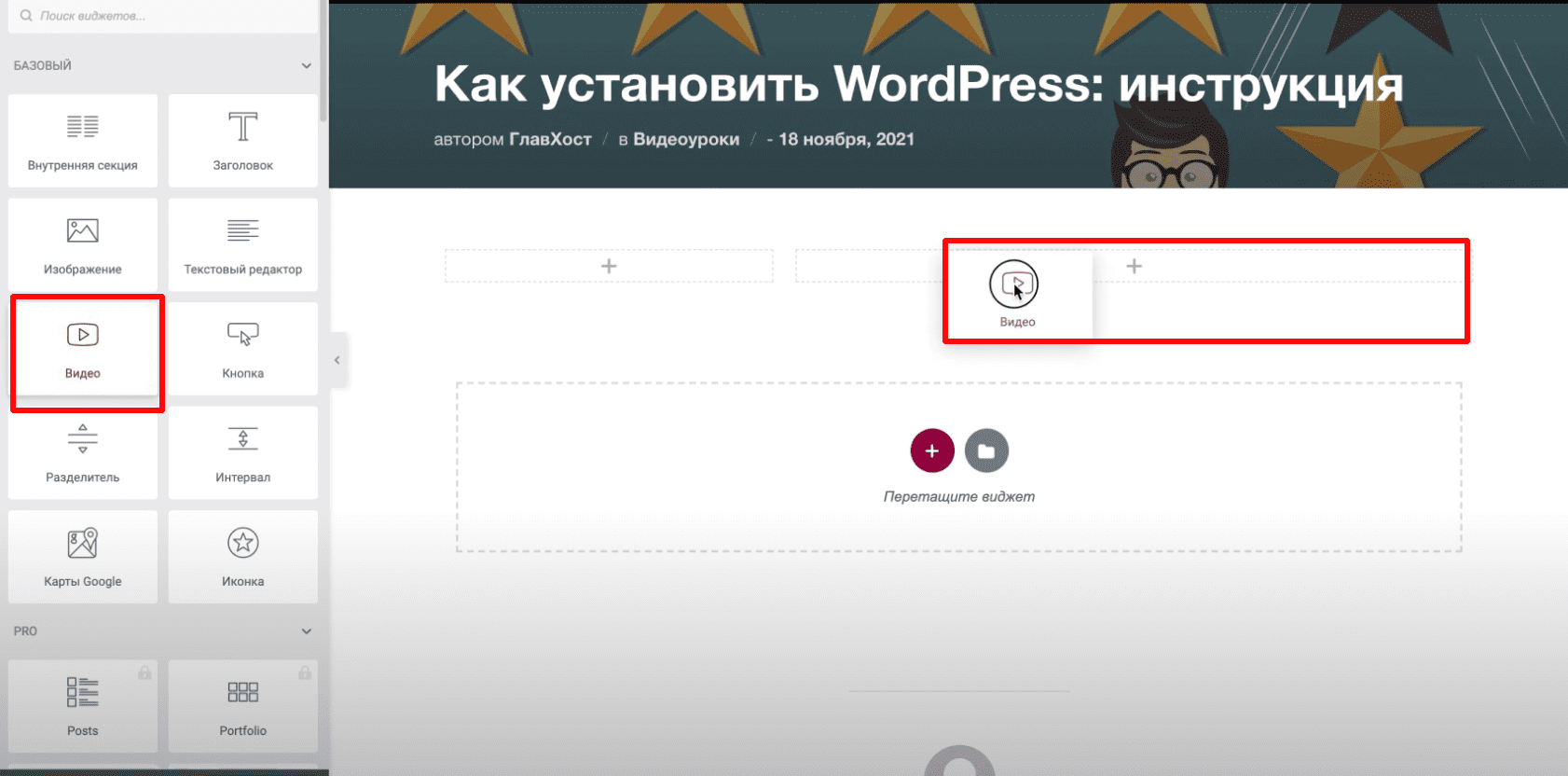Screen dimensions: 1568x776
Task: Choose the Изображение image widget
Action: tap(83, 244)
